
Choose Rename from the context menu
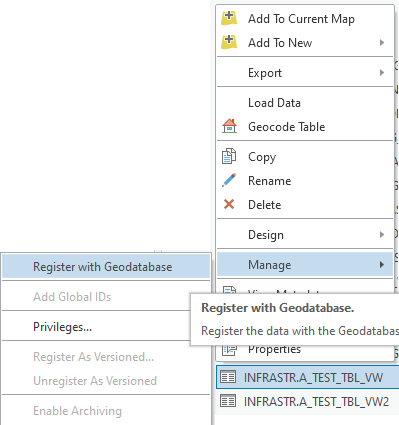(305, 180)
